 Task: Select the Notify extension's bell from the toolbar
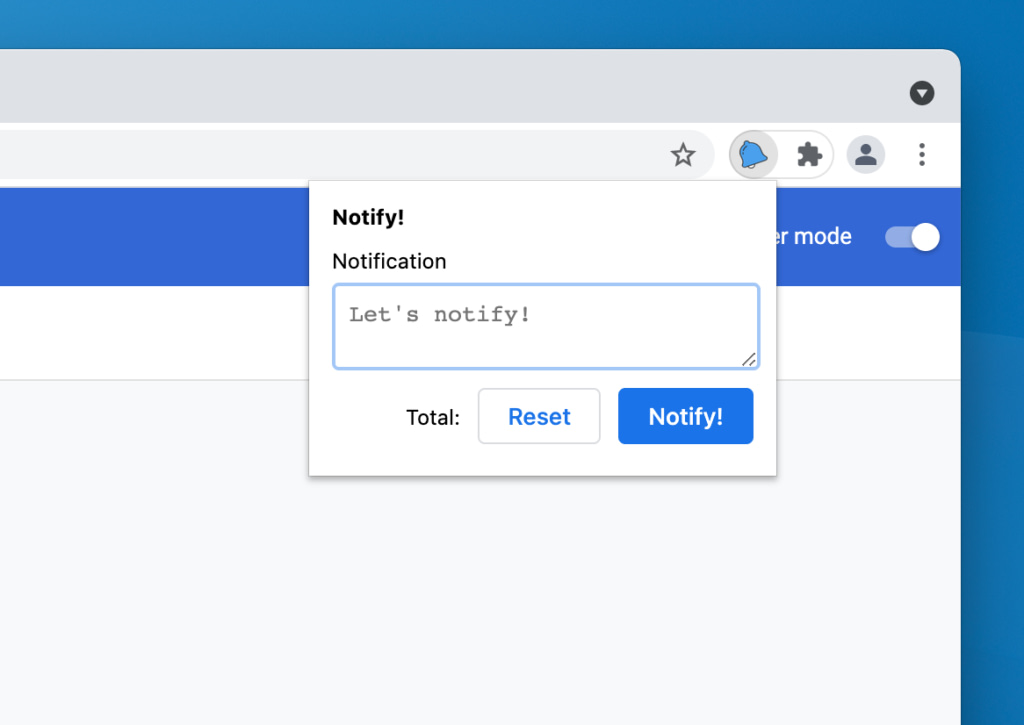coord(752,154)
